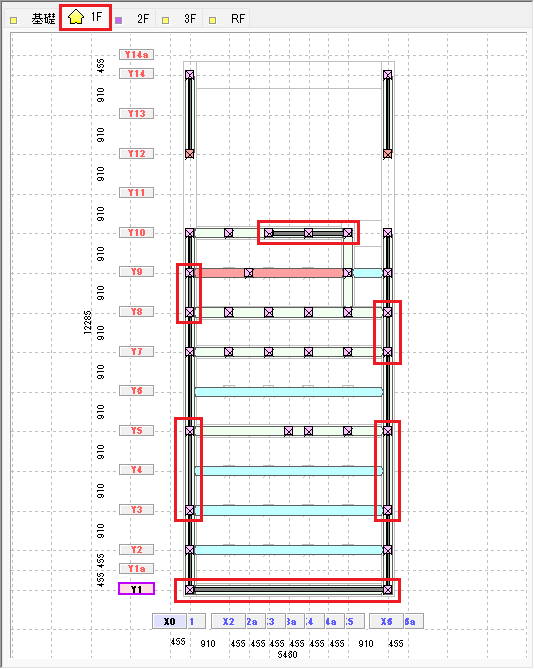
Task: Click the purple square icon beside 2F
Action: tap(119, 20)
